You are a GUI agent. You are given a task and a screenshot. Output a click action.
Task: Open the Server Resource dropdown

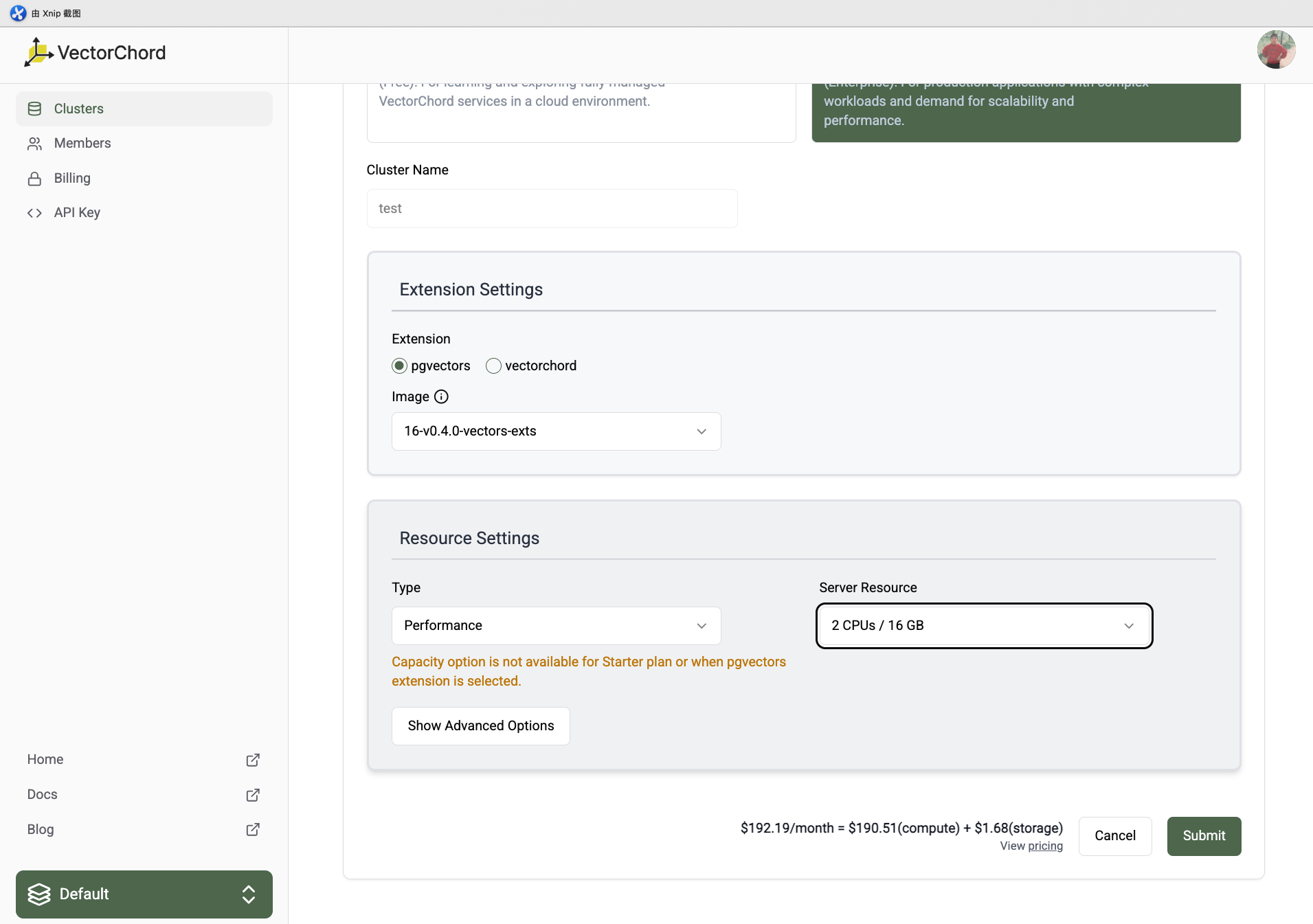click(x=984, y=626)
